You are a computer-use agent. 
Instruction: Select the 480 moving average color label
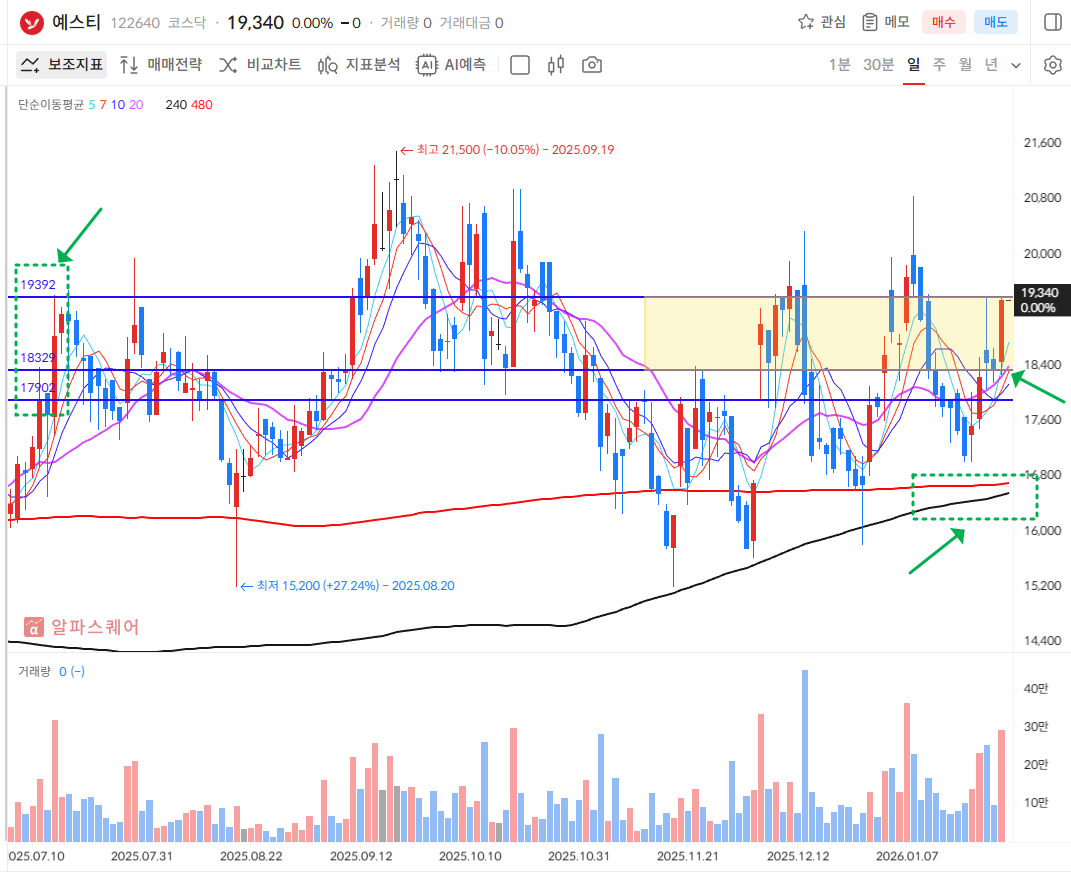201,105
